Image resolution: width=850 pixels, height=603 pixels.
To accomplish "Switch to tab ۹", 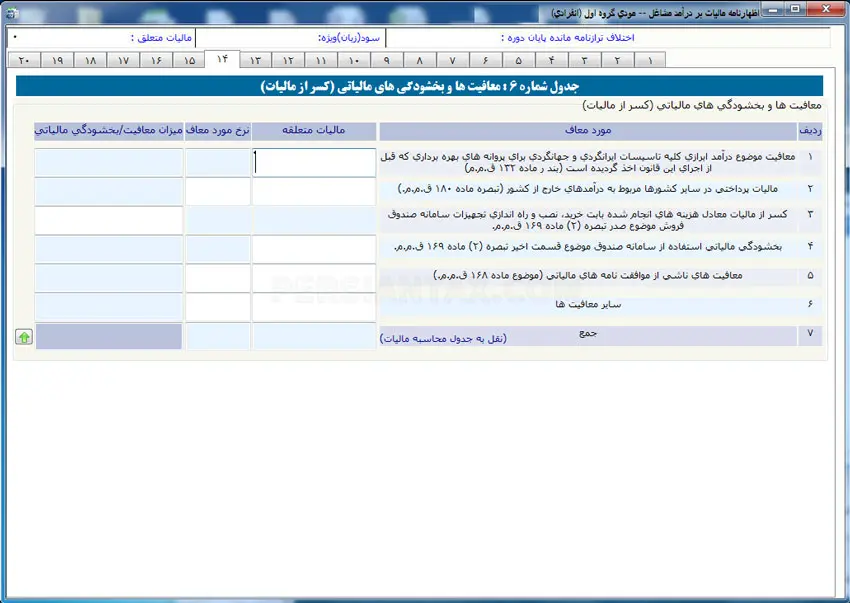I will click(x=387, y=60).
